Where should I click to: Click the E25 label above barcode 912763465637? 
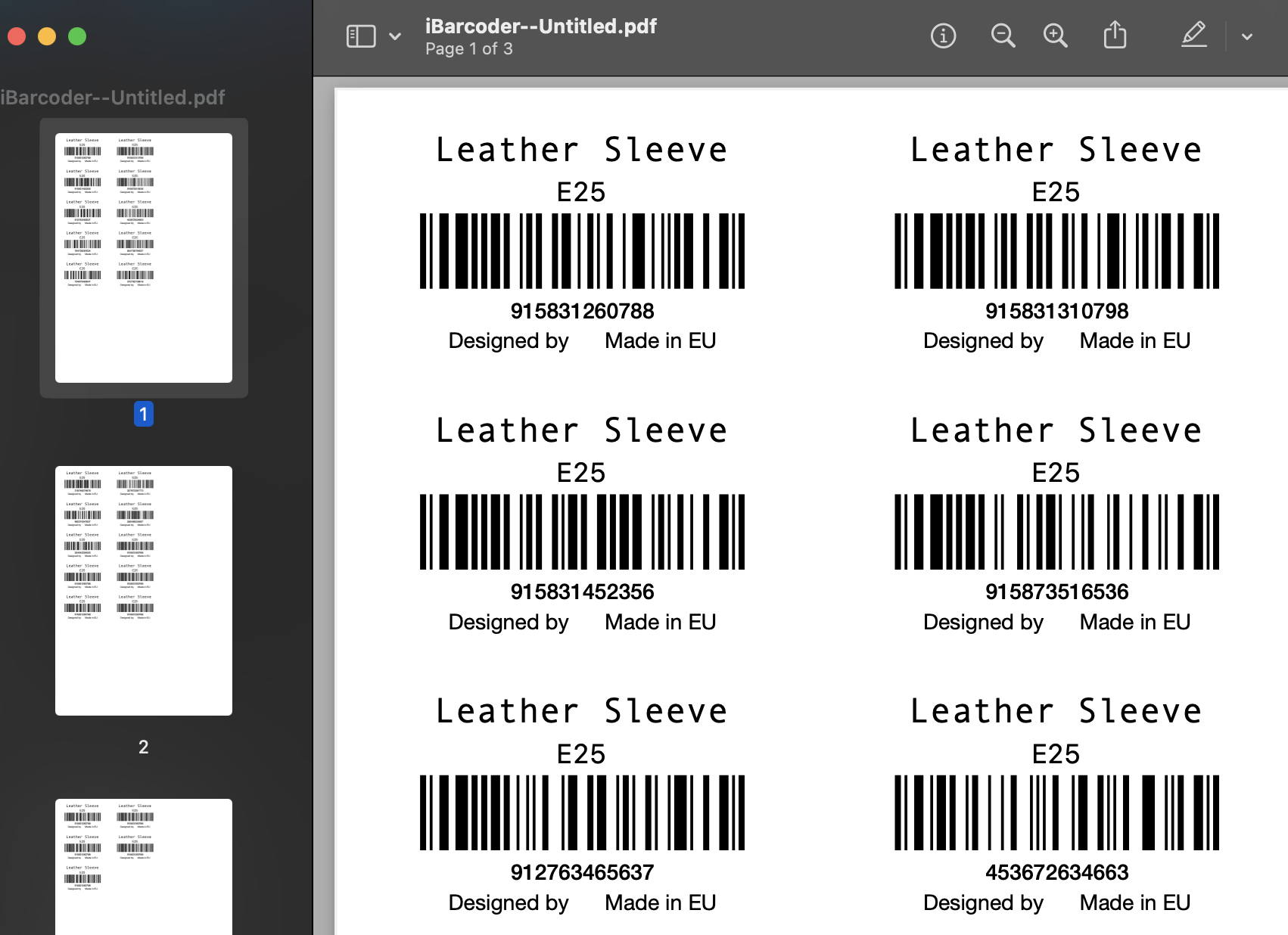581,754
